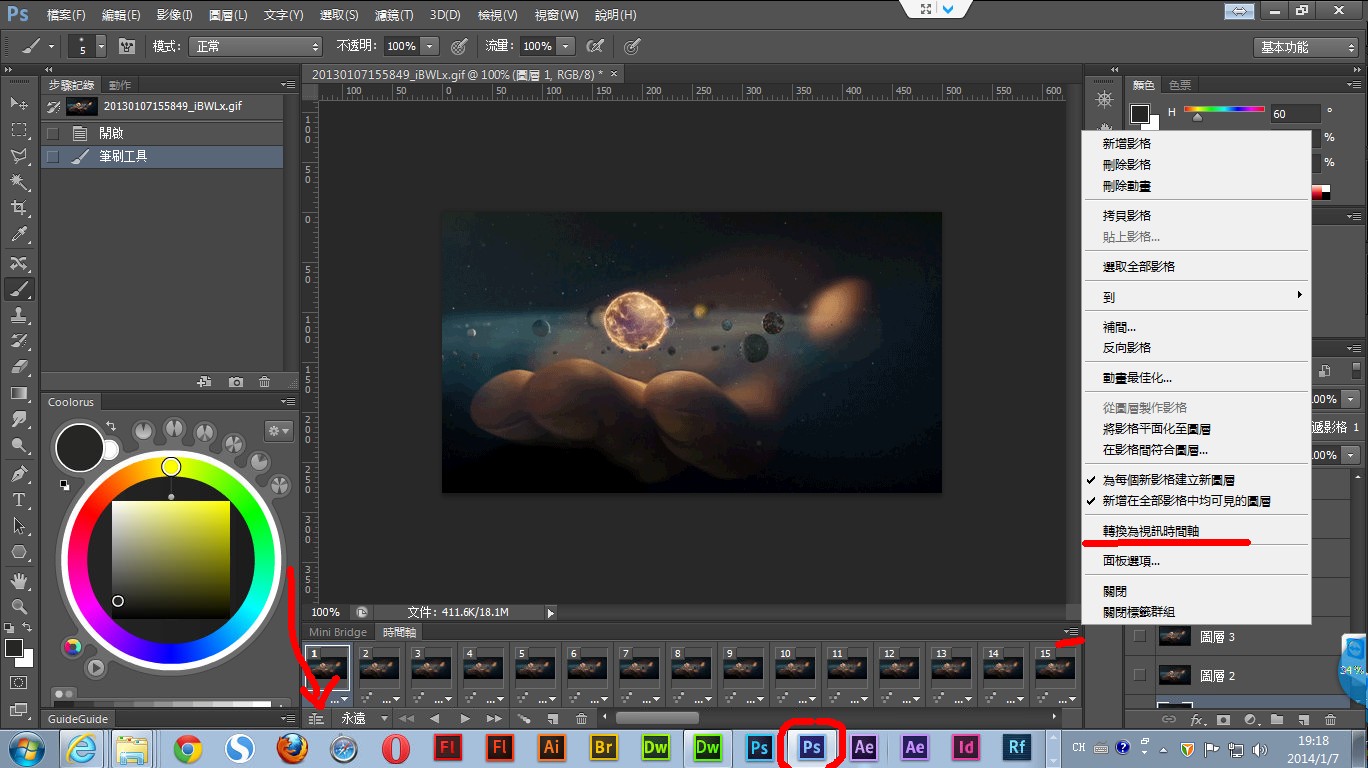Image resolution: width=1368 pixels, height=768 pixels.
Task: Choose the Eraser tool
Action: pos(19,367)
